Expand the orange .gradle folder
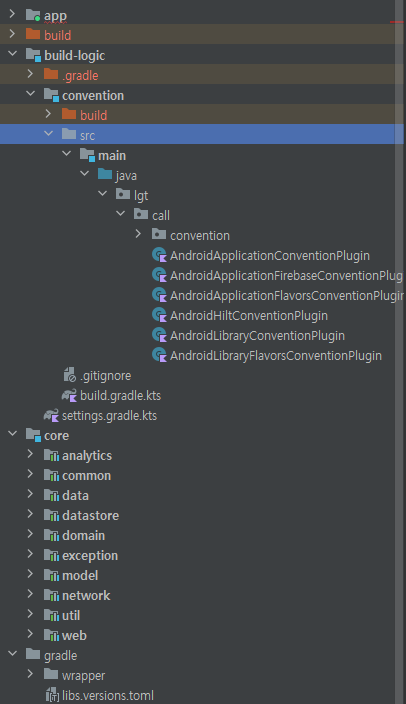This screenshot has height=704, width=406. [x=31, y=74]
